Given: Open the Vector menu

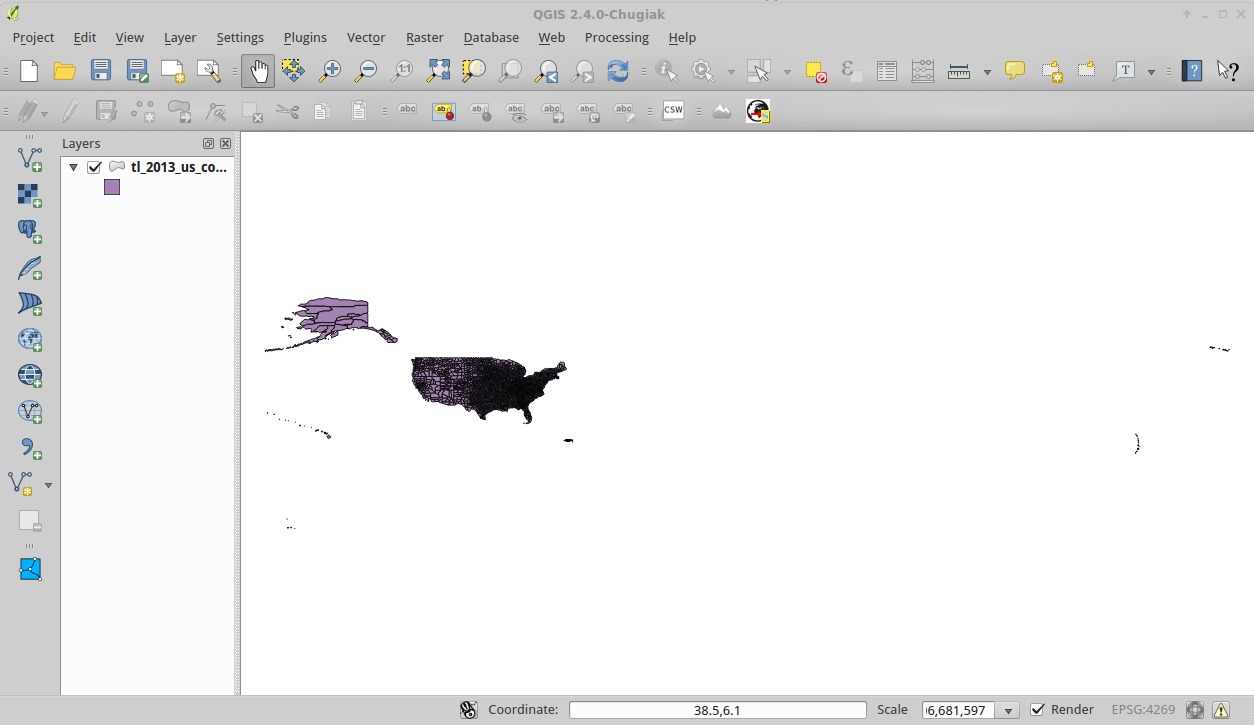Looking at the screenshot, I should (365, 37).
